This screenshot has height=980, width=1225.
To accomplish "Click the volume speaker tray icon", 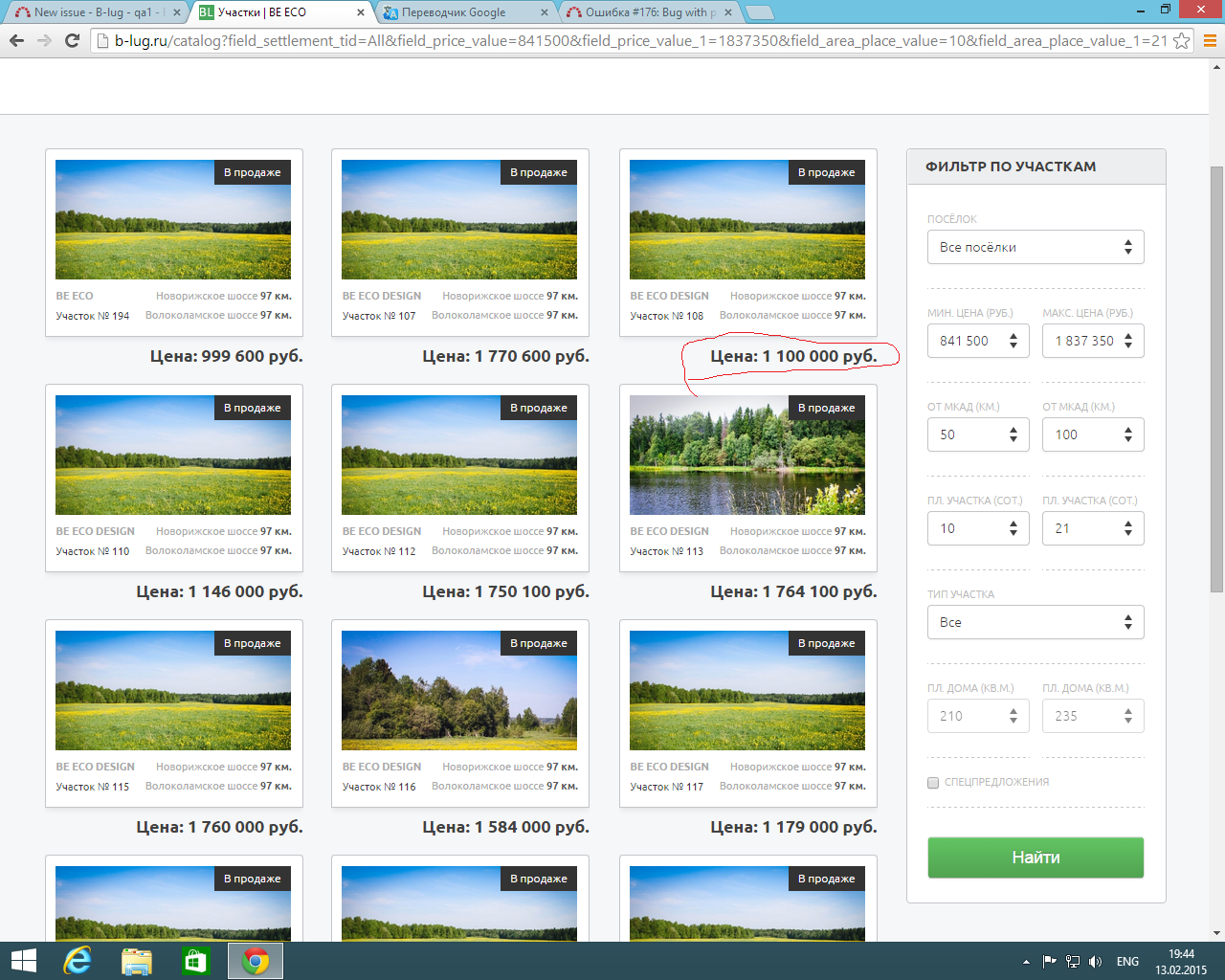I will click(1096, 961).
